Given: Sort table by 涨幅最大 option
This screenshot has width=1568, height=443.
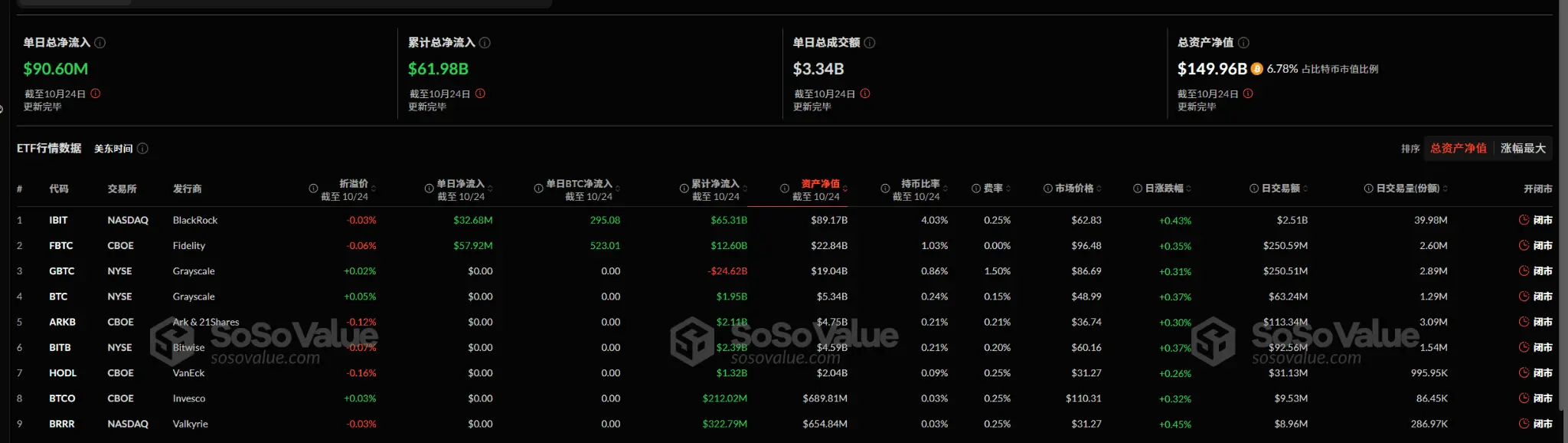Looking at the screenshot, I should pyautogui.click(x=1523, y=149).
